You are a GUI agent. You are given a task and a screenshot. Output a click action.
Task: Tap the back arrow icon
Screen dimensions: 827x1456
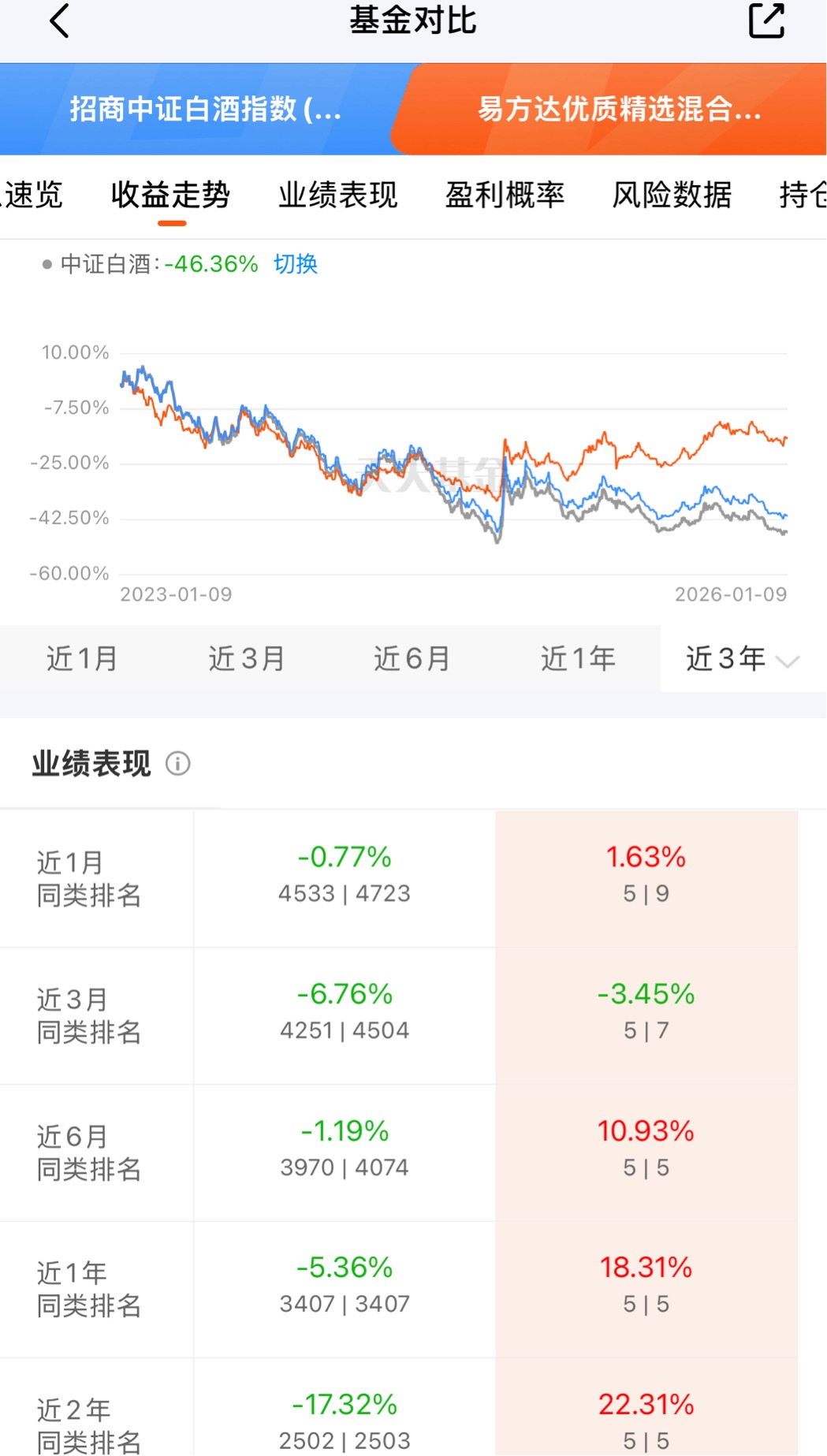click(60, 21)
